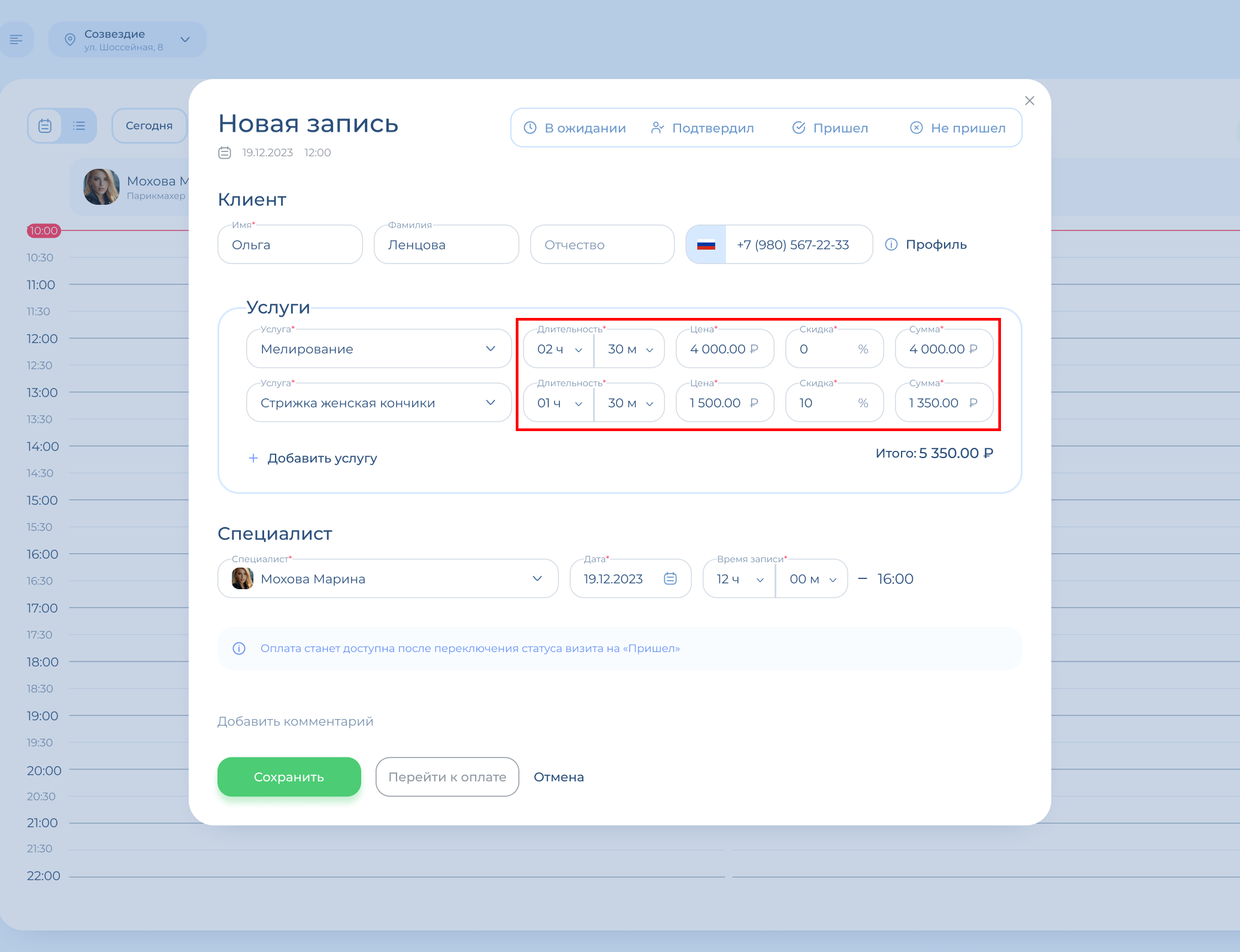Screen dimensions: 1240x952
Task: Close the Новая запись dialog
Action: coord(1030,101)
